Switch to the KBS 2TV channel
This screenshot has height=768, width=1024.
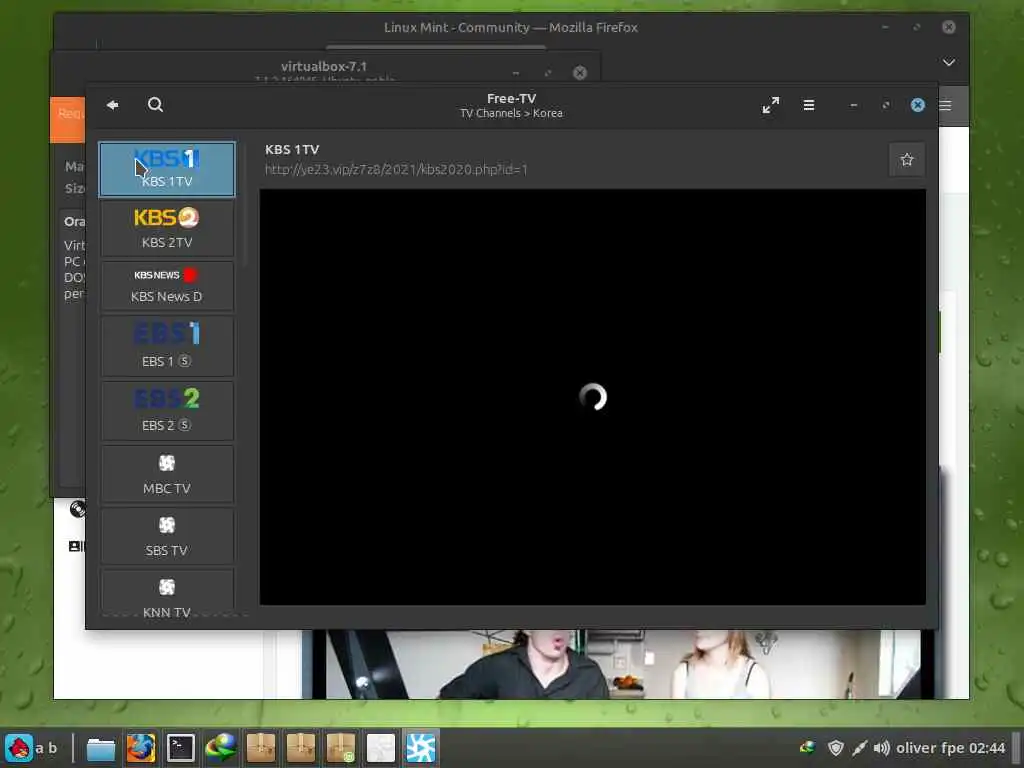[167, 229]
